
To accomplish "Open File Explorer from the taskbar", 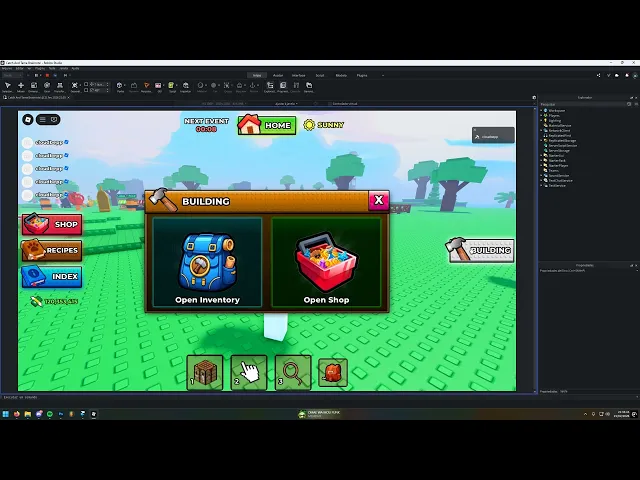I will coord(28,414).
